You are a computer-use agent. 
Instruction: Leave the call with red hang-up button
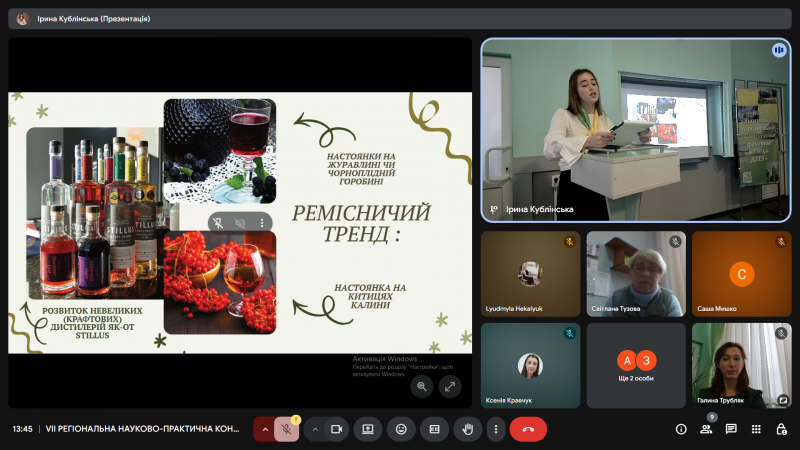click(528, 429)
